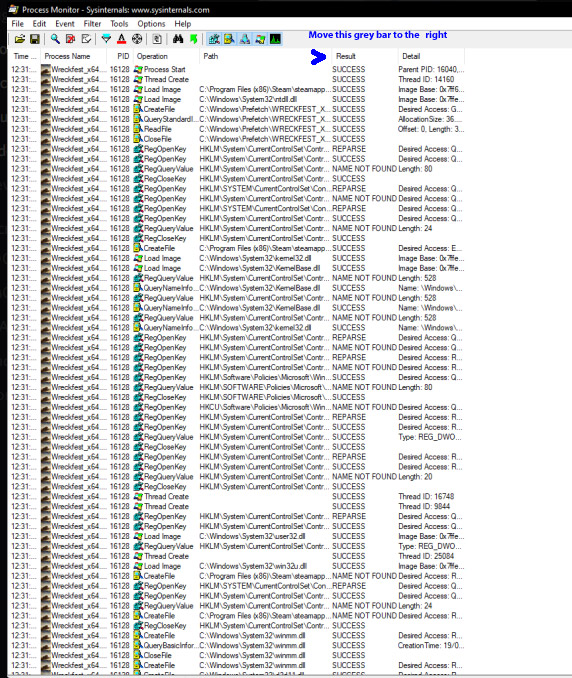This screenshot has width=572, height=678.
Task: Open the Process Tree toolbar icon
Action: (157, 39)
